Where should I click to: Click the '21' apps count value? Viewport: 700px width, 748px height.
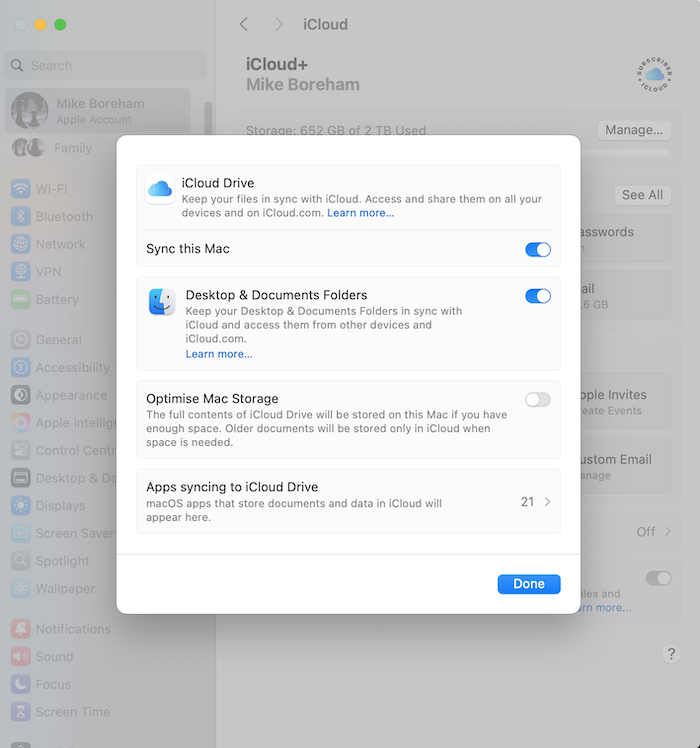[527, 502]
